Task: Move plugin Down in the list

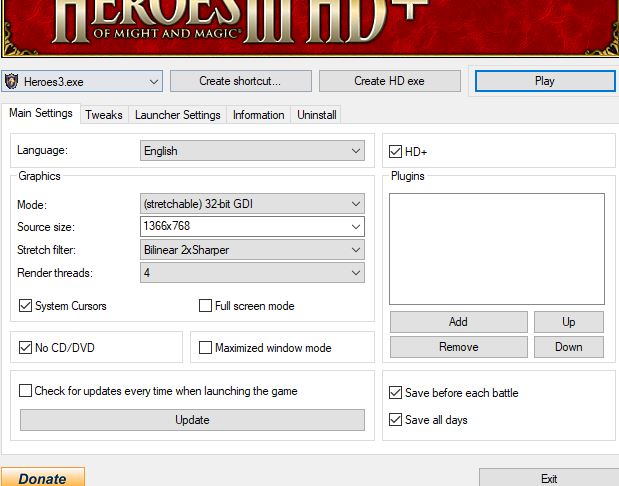Action: coord(569,347)
